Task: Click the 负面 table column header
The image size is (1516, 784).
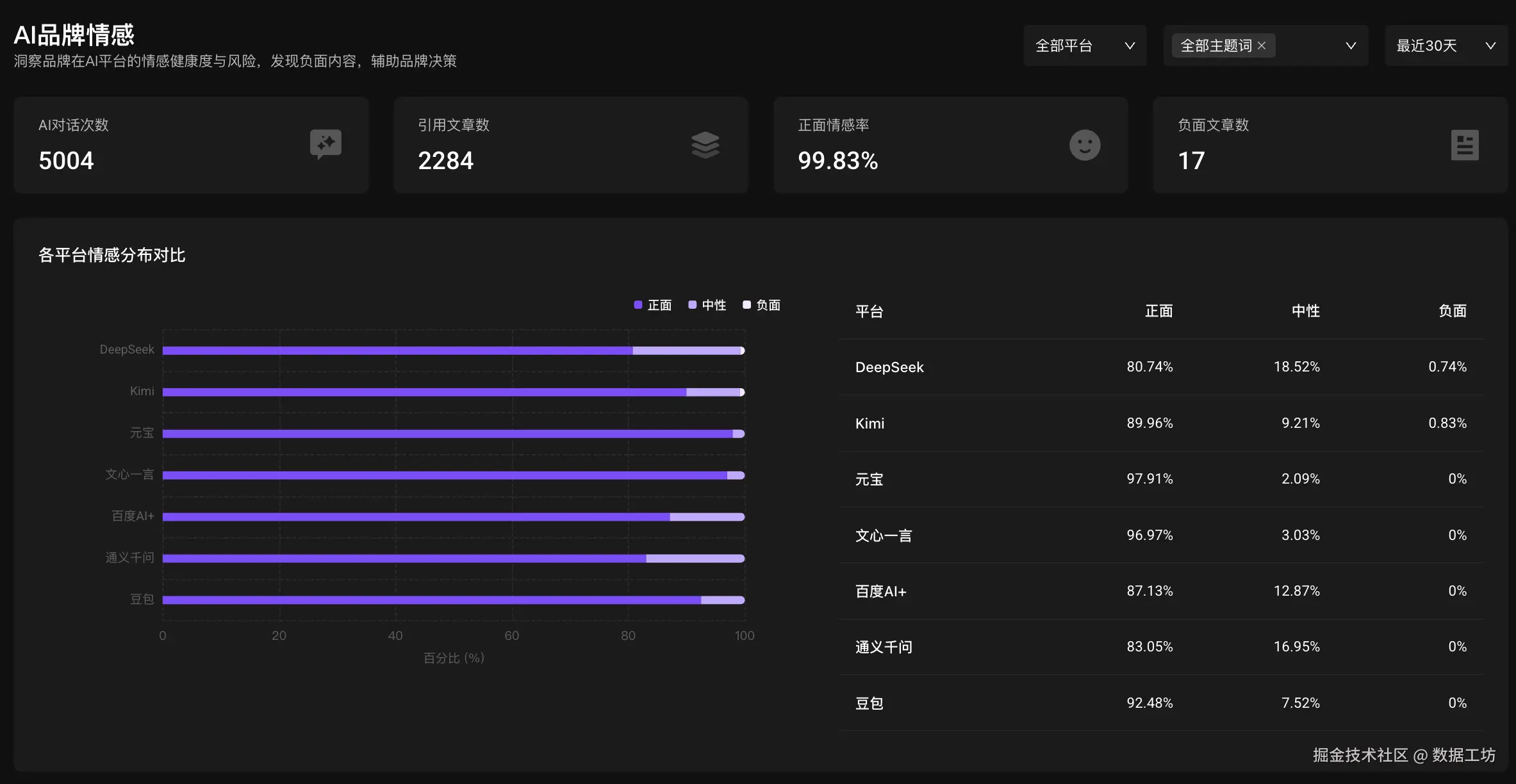Action: [1452, 311]
